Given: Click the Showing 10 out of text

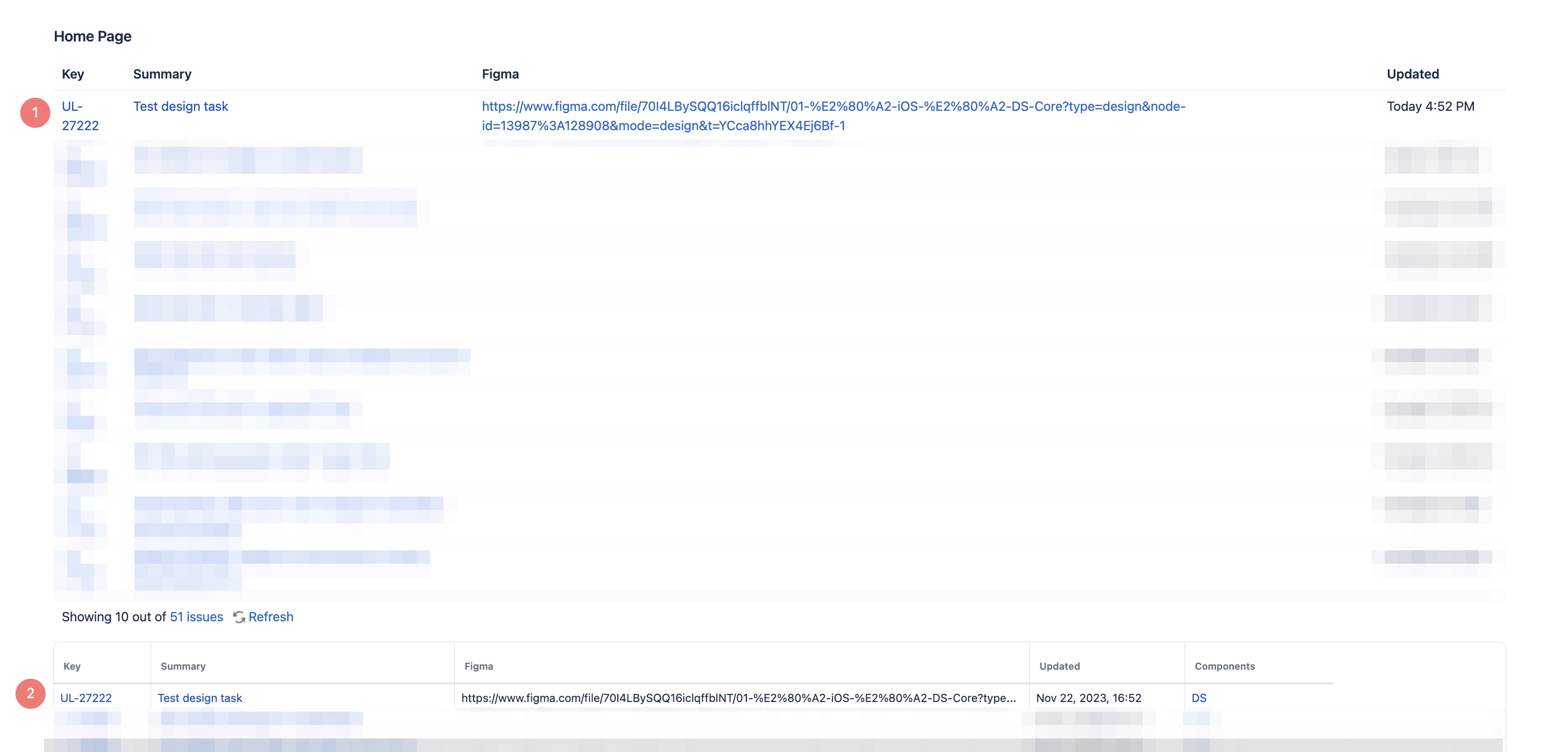Looking at the screenshot, I should [x=114, y=617].
